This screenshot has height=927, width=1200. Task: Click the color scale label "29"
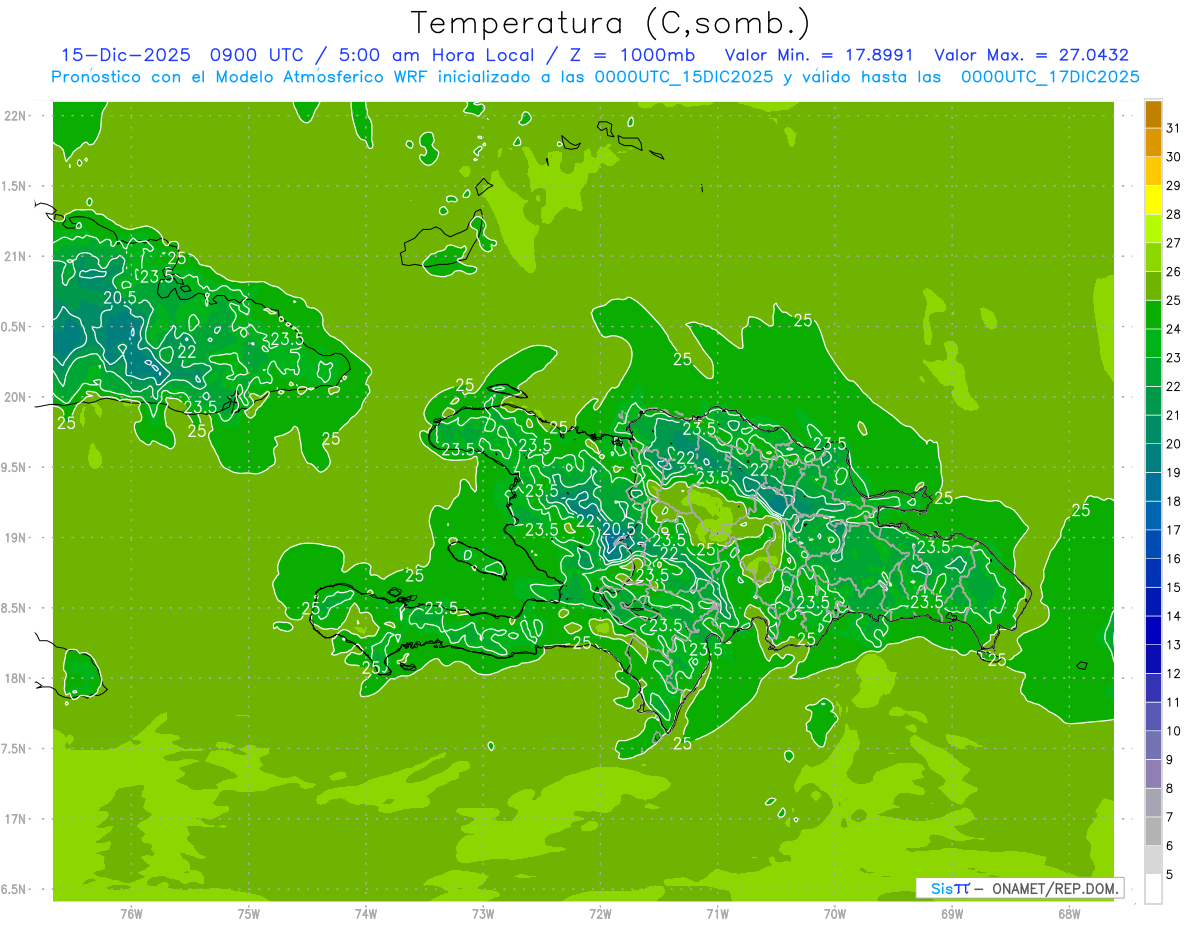click(x=1173, y=185)
